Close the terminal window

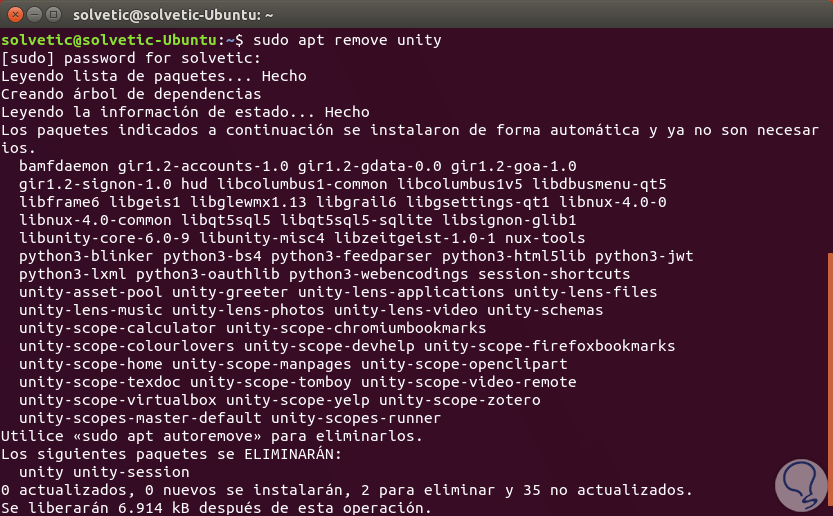click(16, 14)
